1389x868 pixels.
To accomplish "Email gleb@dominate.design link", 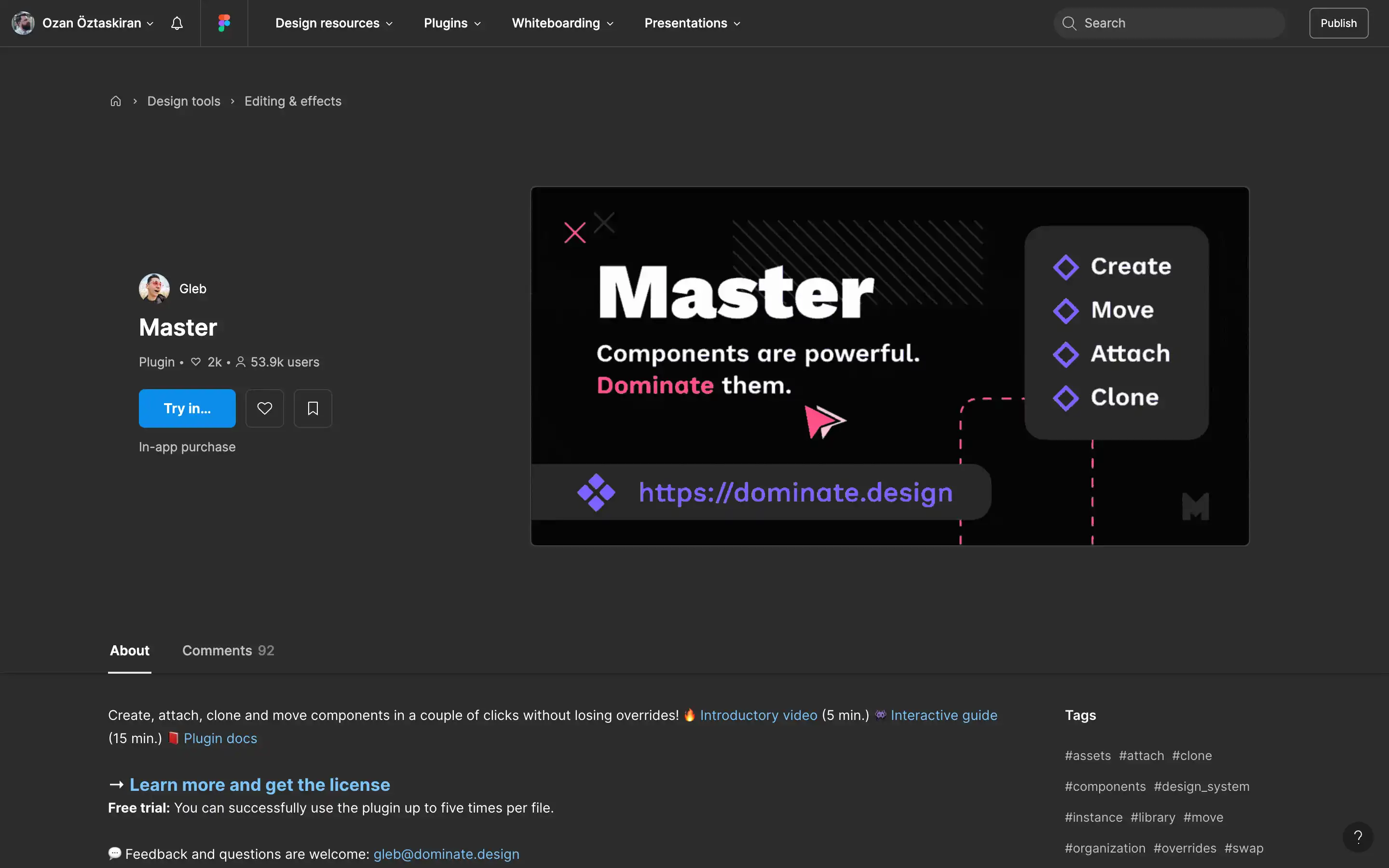I will point(446,854).
